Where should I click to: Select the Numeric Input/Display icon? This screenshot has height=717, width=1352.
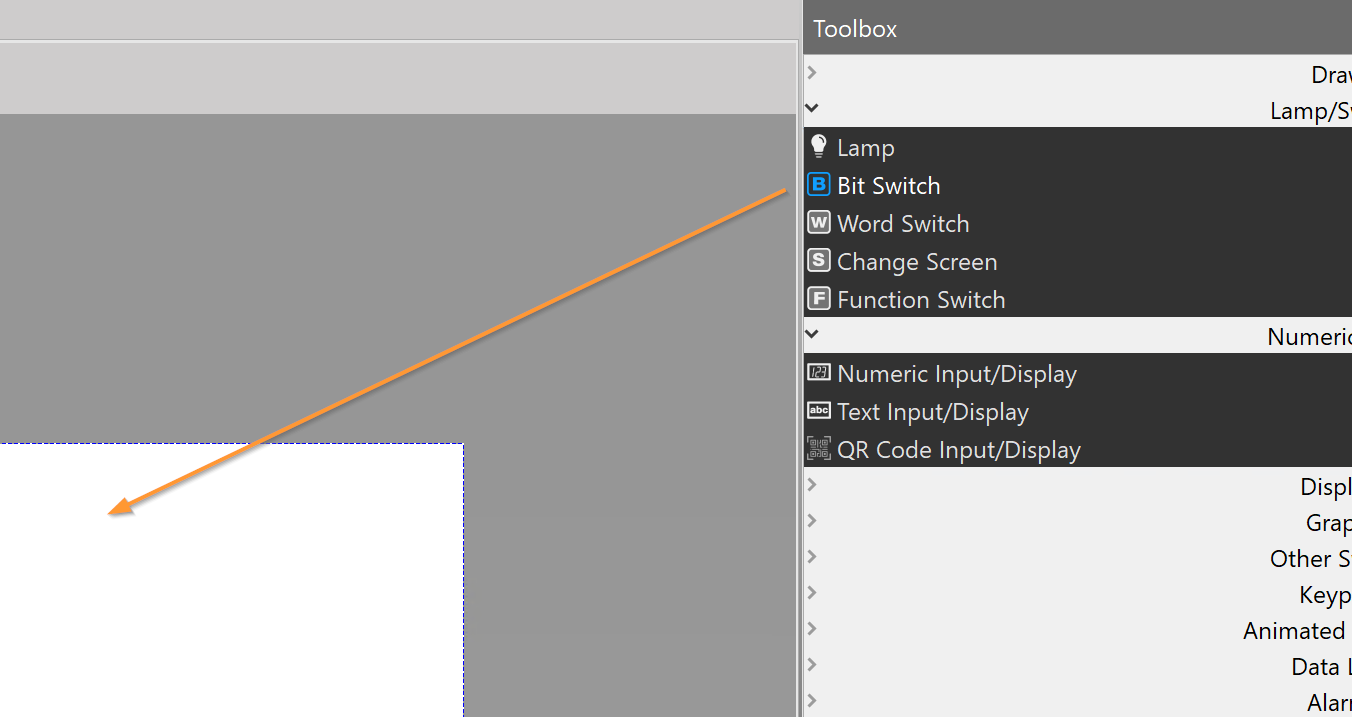[819, 373]
